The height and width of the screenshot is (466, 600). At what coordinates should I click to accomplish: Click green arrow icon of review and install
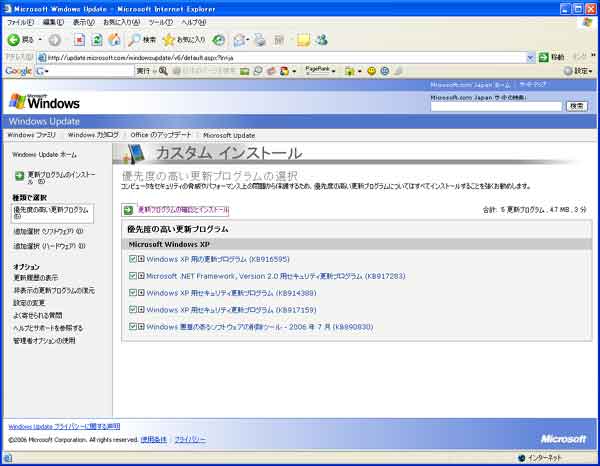(x=129, y=210)
